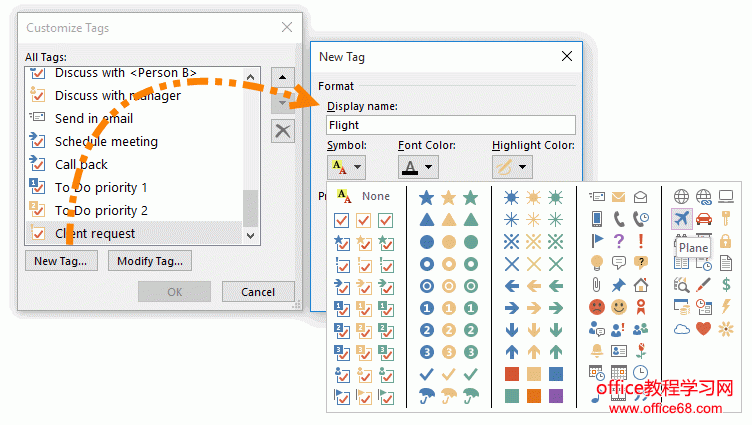Select the Schedule meeting tag

click(x=106, y=141)
